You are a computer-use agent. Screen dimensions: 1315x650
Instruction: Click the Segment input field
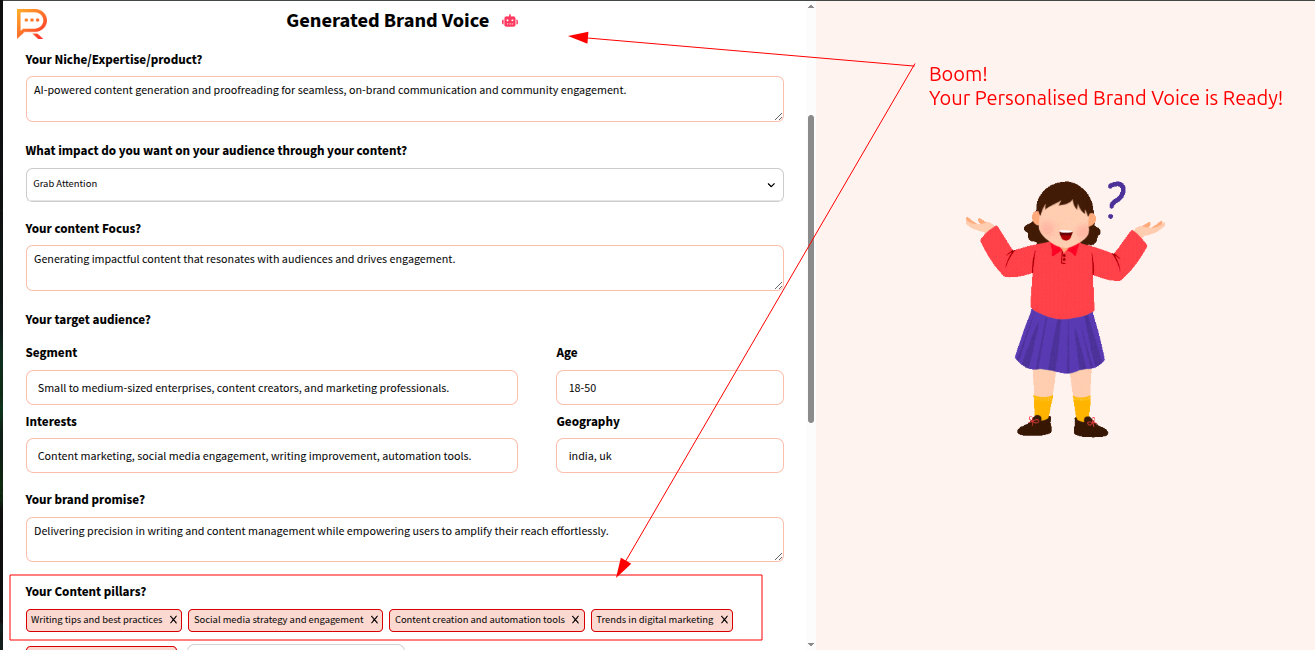tap(271, 388)
